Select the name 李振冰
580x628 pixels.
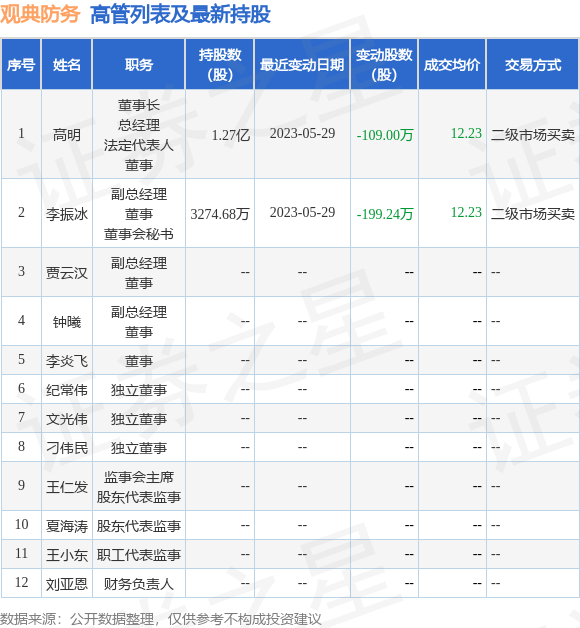pyautogui.click(x=66, y=214)
